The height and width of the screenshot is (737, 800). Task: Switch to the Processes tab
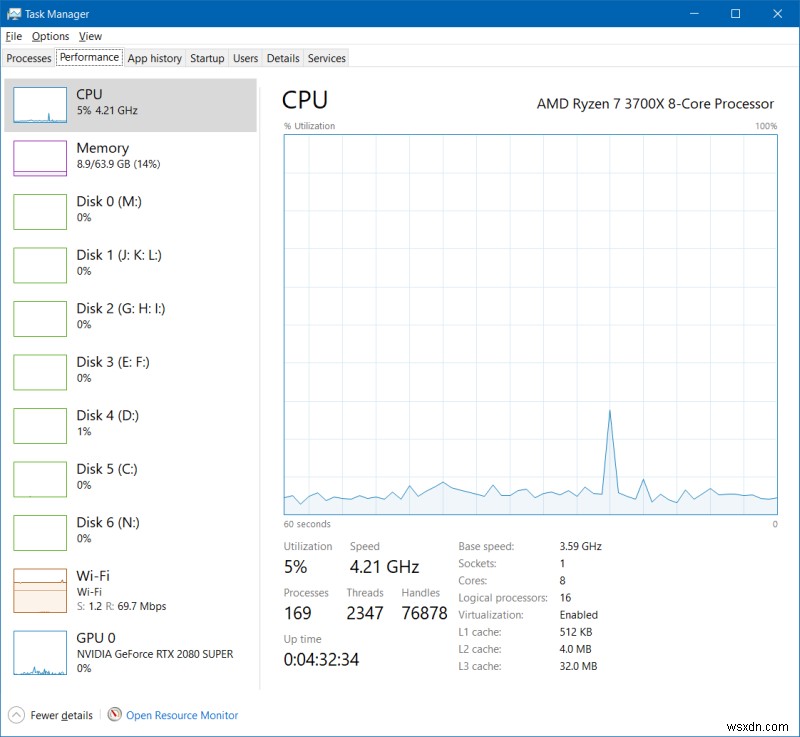point(28,58)
